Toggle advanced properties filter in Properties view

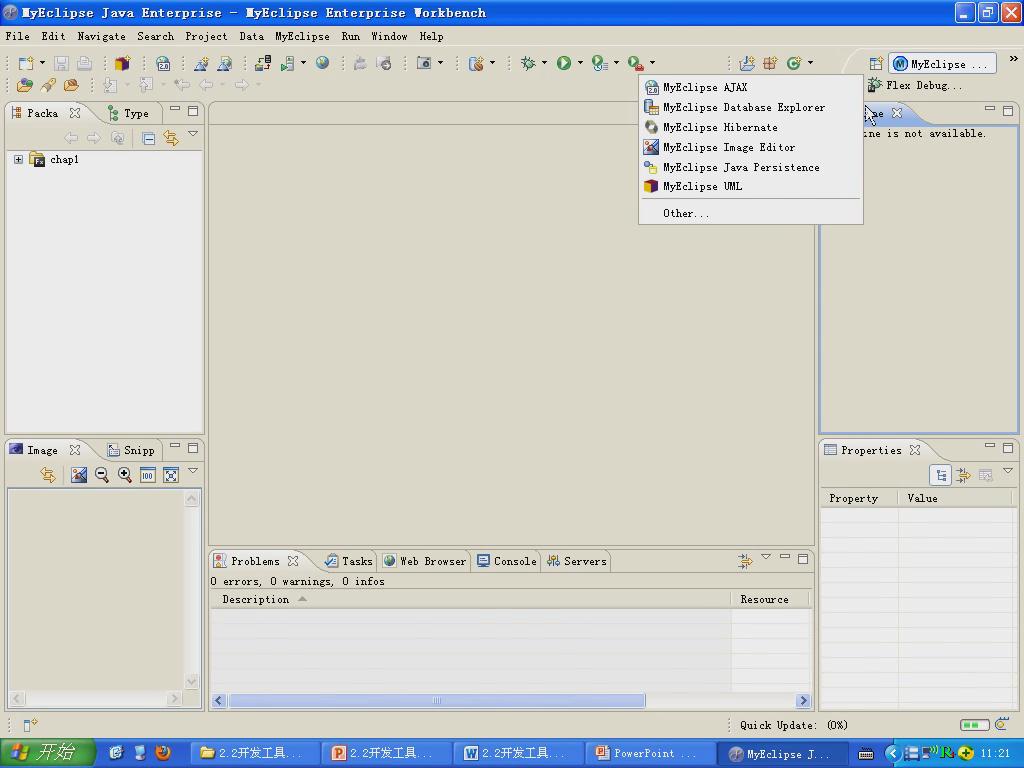pyautogui.click(x=963, y=475)
